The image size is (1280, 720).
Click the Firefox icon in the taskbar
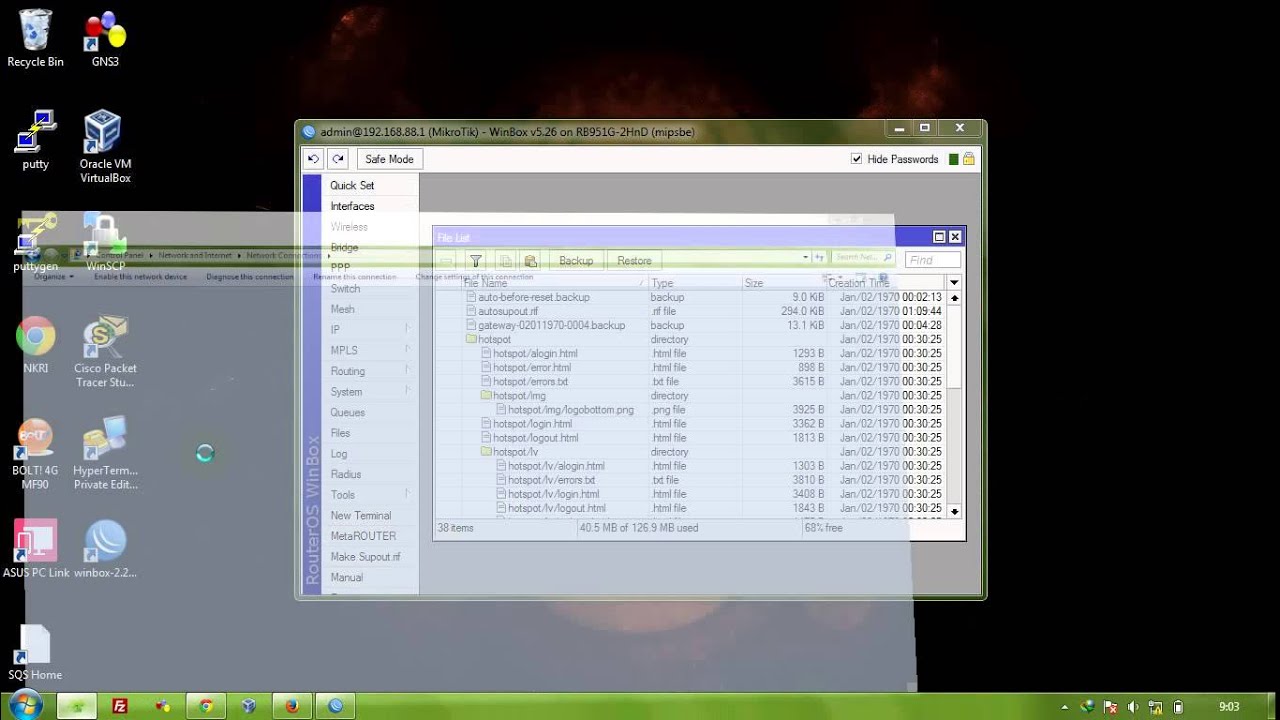tap(292, 706)
